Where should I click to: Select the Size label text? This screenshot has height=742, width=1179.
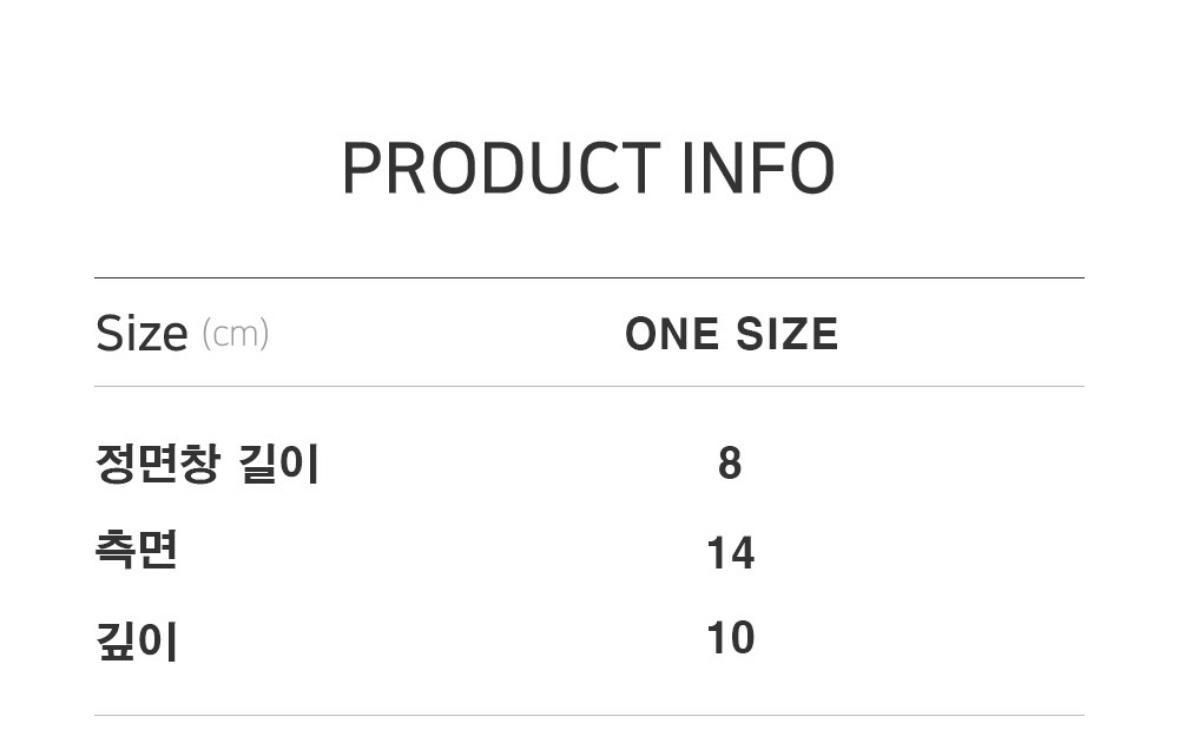pos(141,333)
